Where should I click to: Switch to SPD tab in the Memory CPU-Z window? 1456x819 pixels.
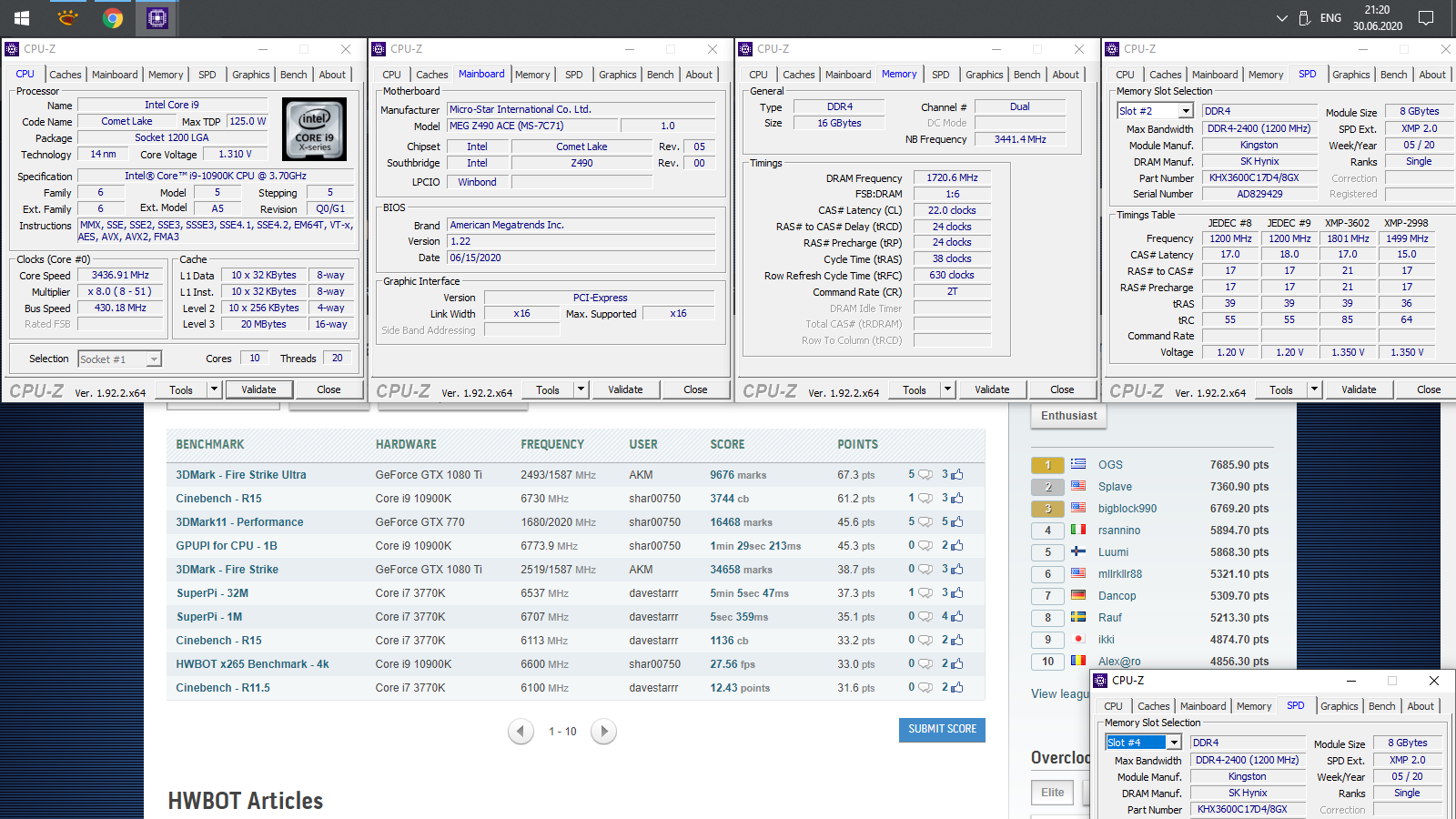coord(941,75)
